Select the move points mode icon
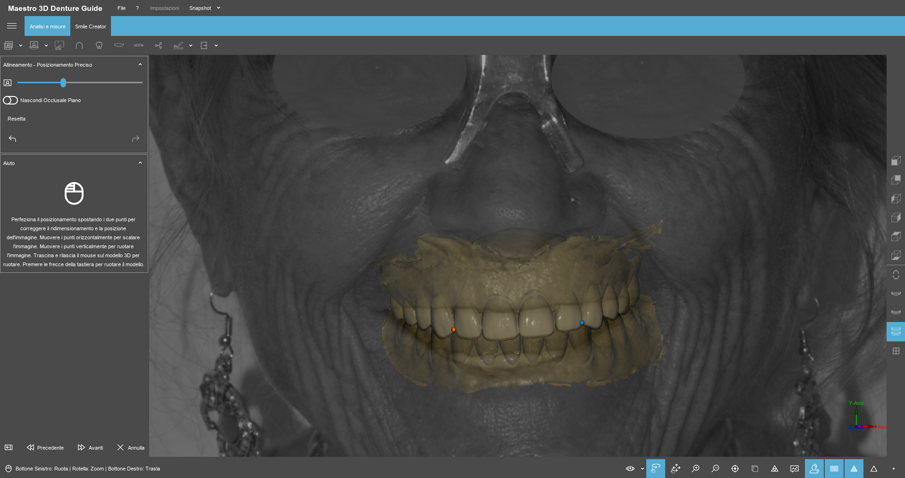Viewport: 905px width, 478px height. (675, 469)
